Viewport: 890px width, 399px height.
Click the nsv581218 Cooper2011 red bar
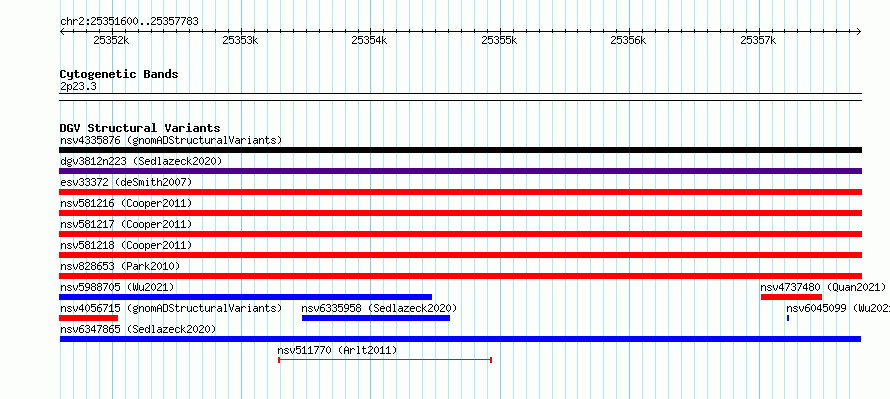point(460,255)
